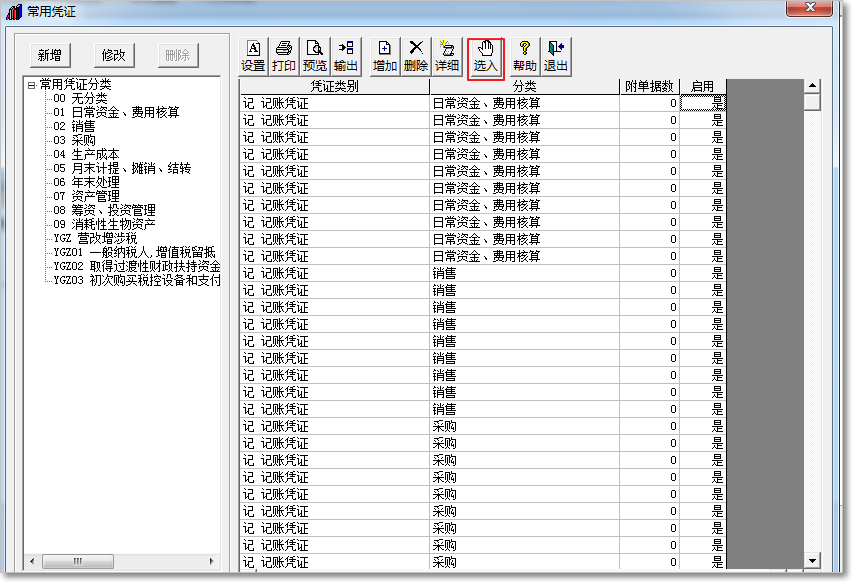Click the 增加 (Add) toolbar icon
The image size is (852, 582).
(385, 56)
